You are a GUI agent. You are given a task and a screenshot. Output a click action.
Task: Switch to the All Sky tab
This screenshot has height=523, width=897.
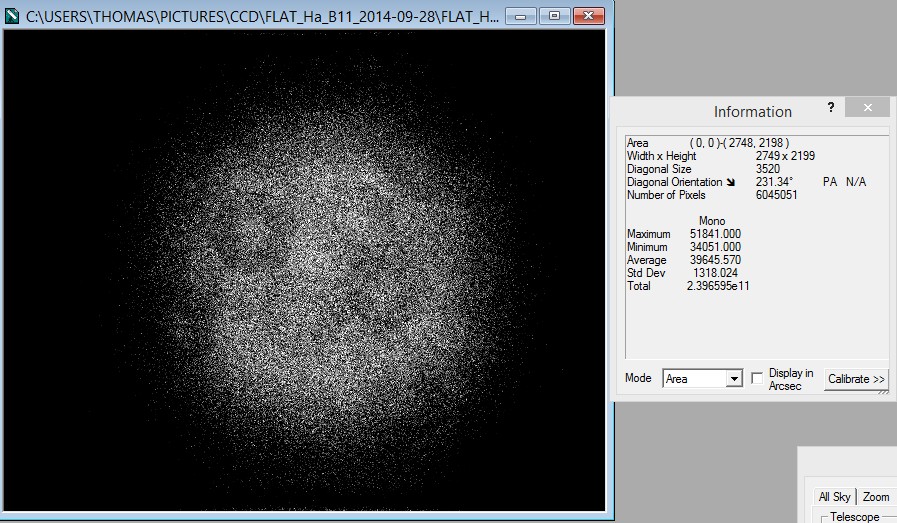[x=834, y=497]
